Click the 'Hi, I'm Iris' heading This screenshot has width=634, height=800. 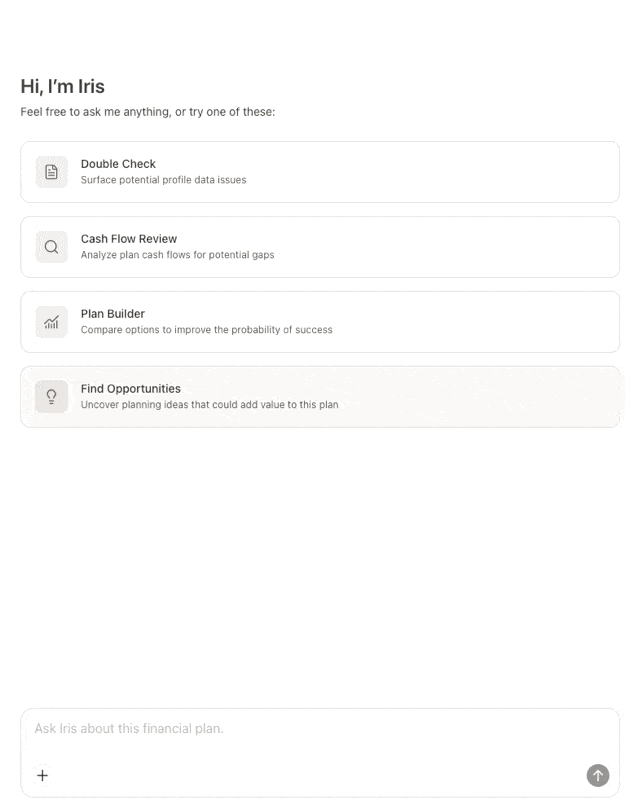coord(62,86)
